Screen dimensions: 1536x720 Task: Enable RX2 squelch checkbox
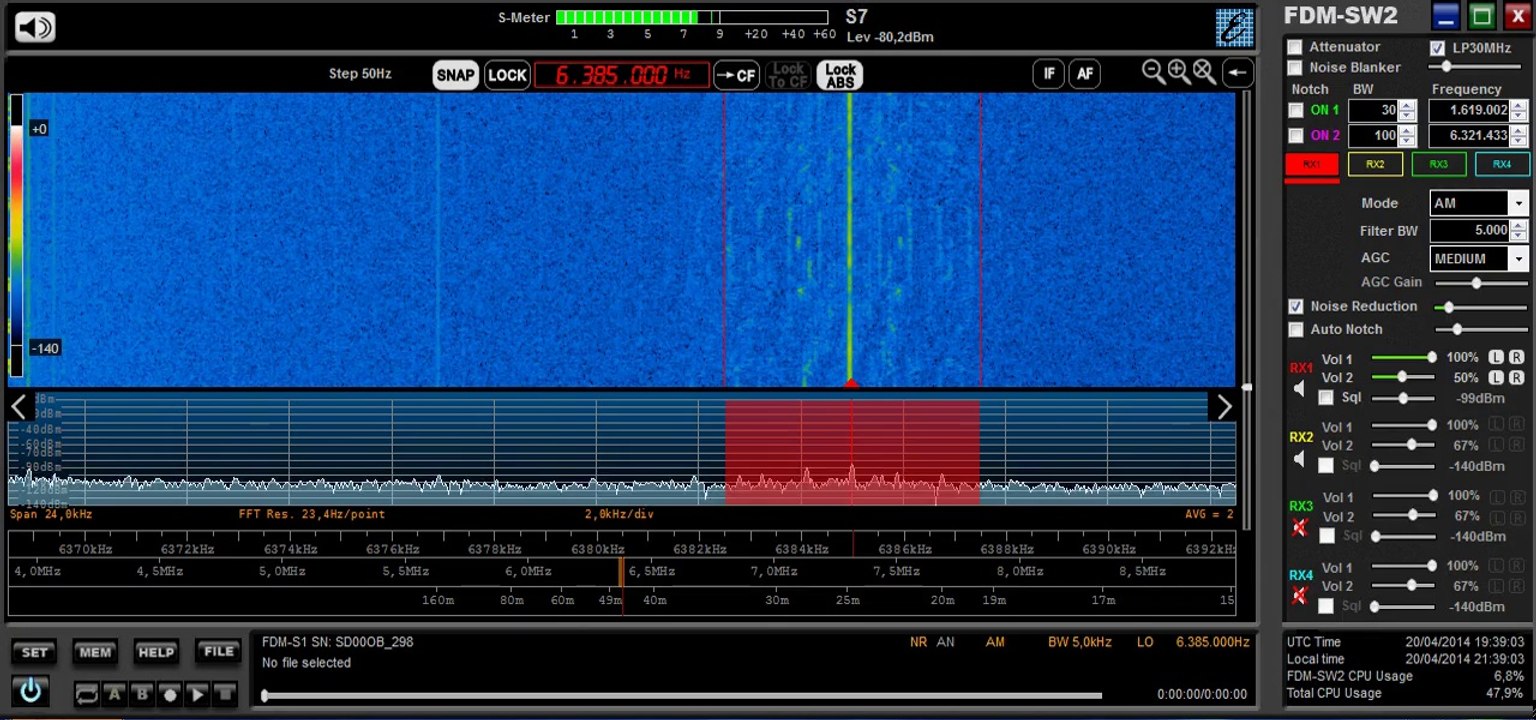tap(1326, 465)
